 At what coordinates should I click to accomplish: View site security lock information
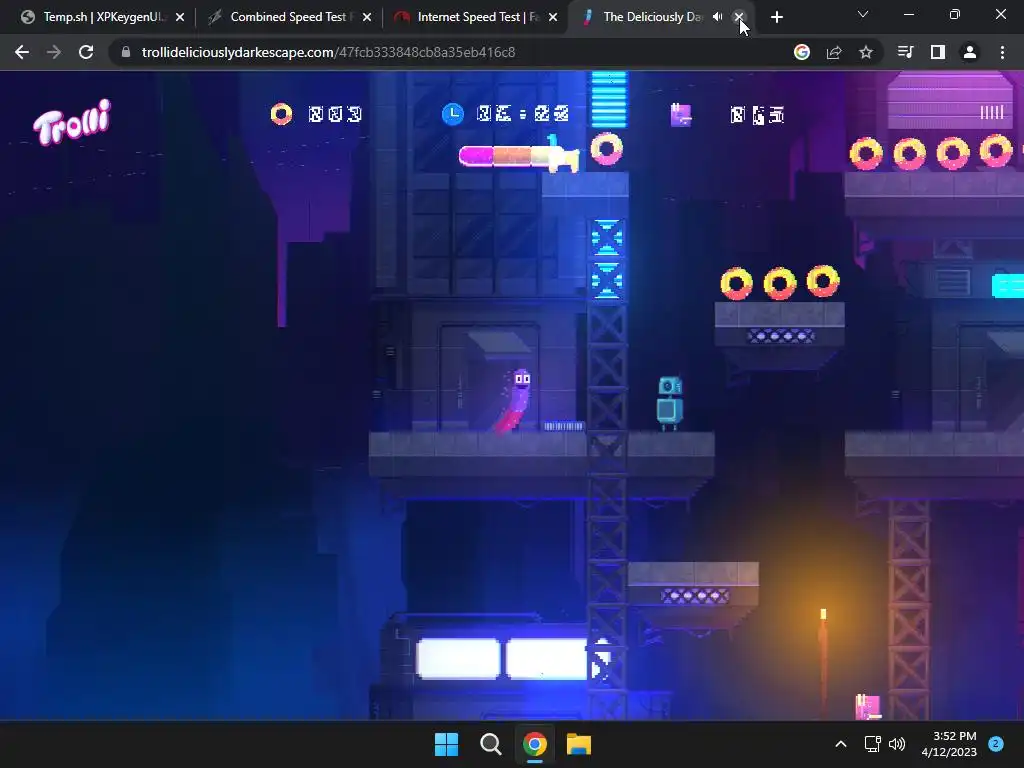[x=126, y=52]
